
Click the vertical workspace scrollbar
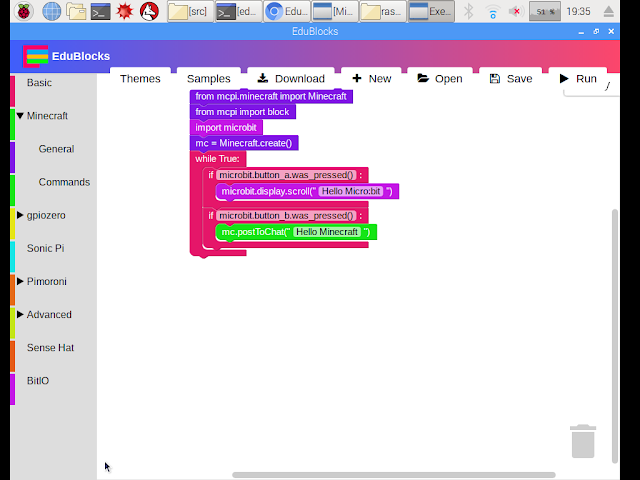(615, 336)
